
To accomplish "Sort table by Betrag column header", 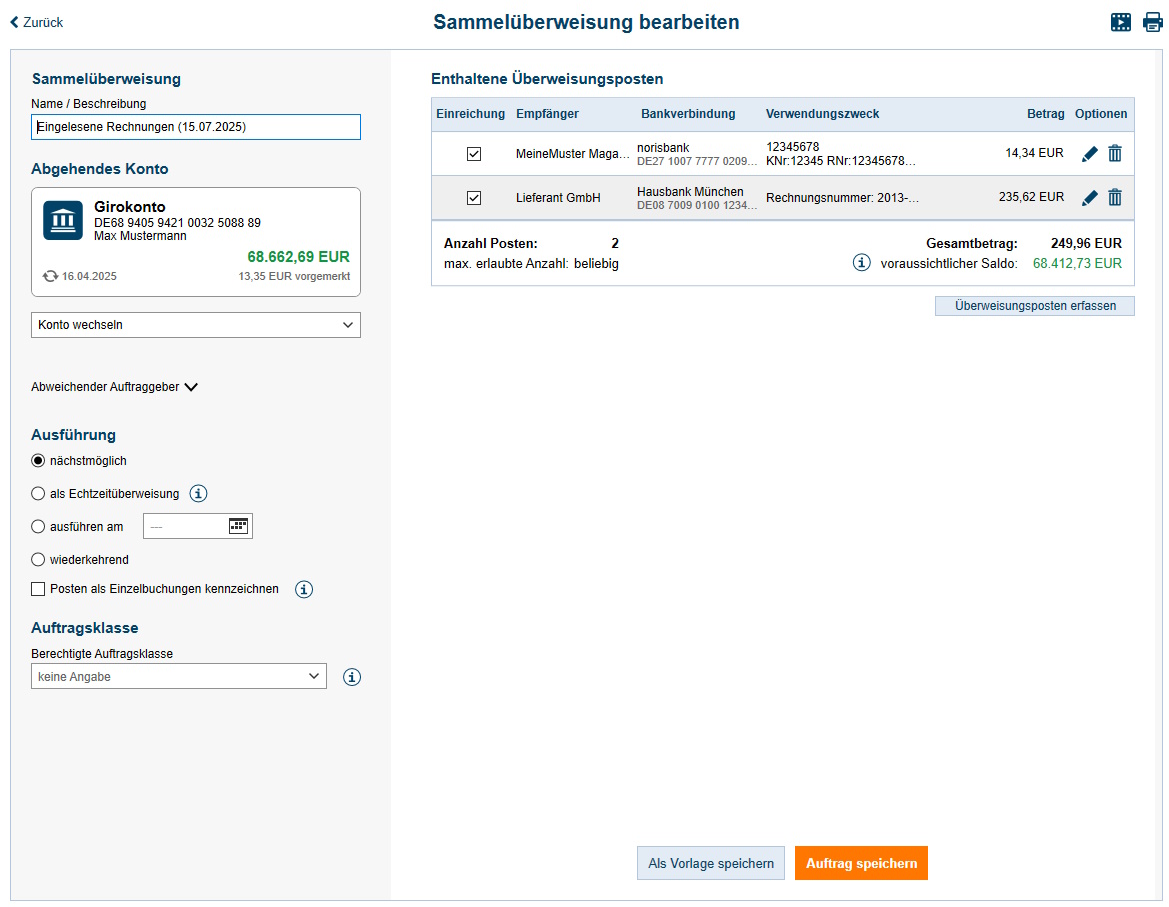I will (1045, 114).
